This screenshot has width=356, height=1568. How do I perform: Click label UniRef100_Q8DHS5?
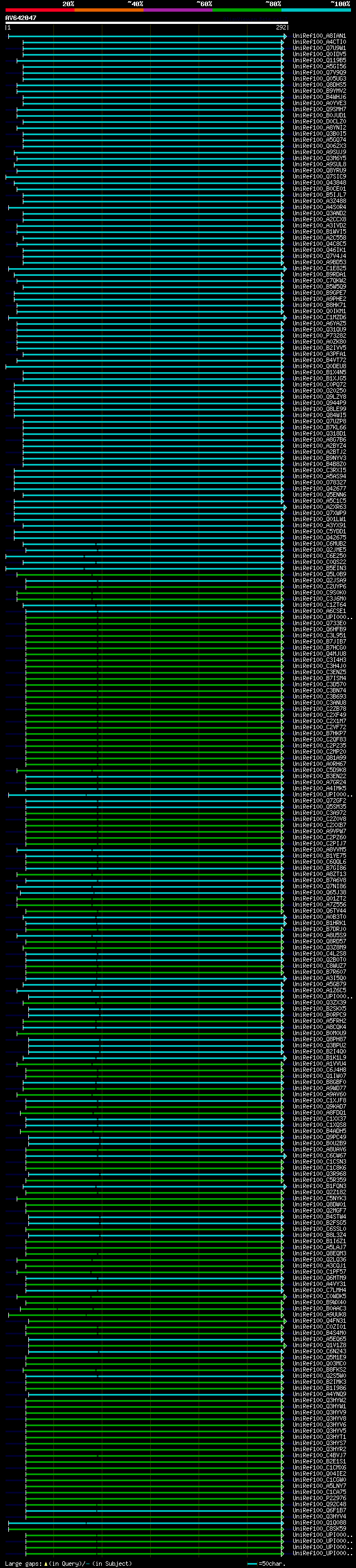pos(319,85)
